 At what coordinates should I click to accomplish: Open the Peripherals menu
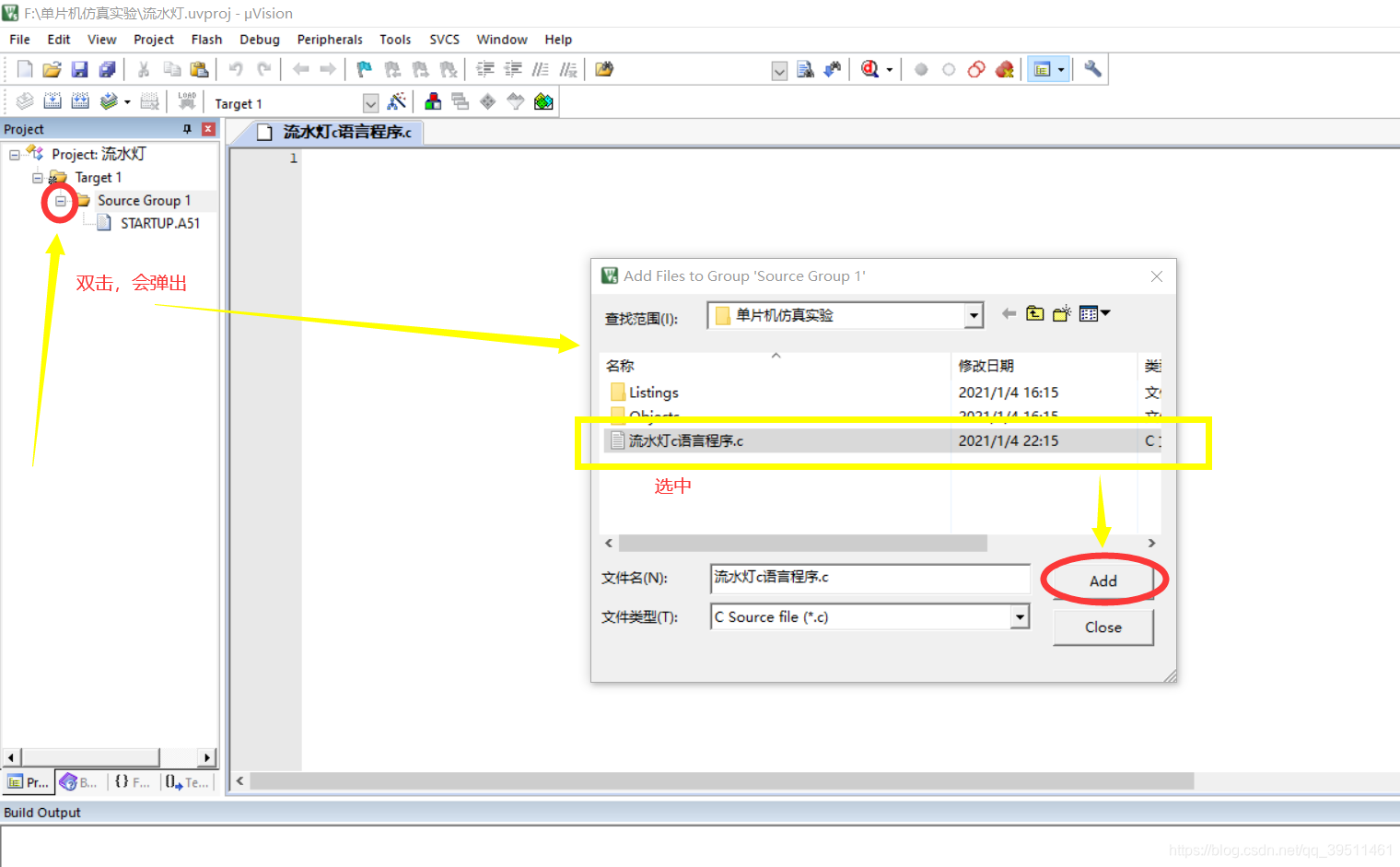pos(330,40)
